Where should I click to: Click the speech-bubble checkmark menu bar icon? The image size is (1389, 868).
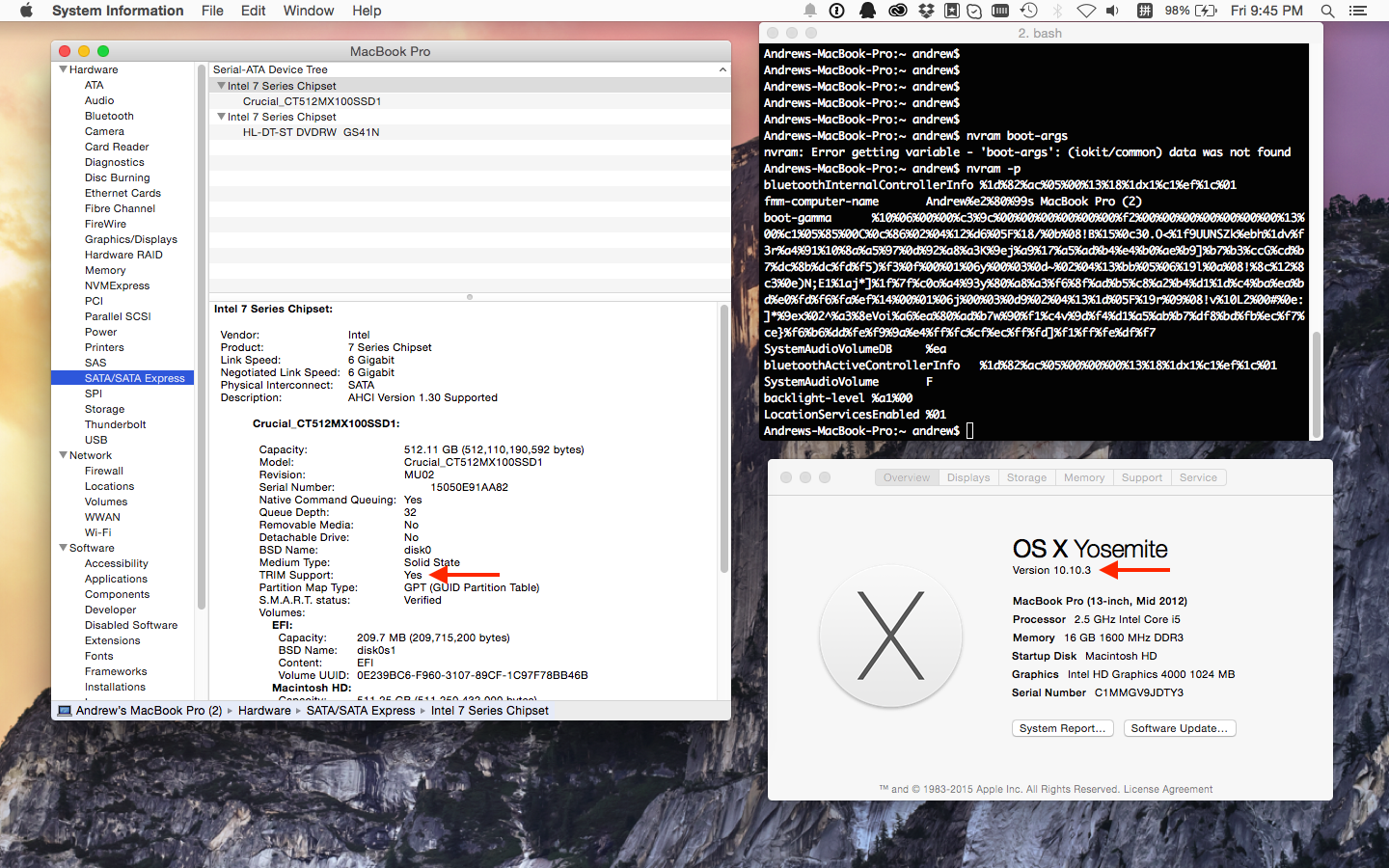(974, 11)
